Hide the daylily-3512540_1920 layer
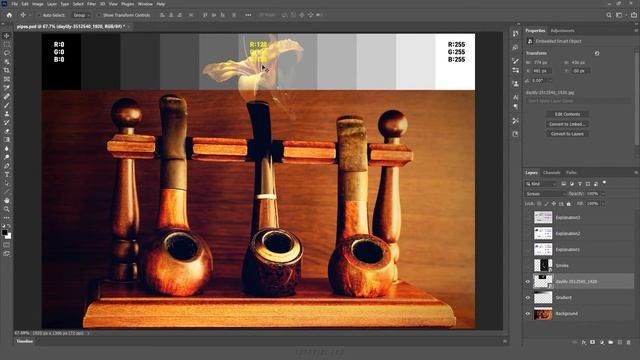This screenshot has height=360, width=640. click(528, 282)
